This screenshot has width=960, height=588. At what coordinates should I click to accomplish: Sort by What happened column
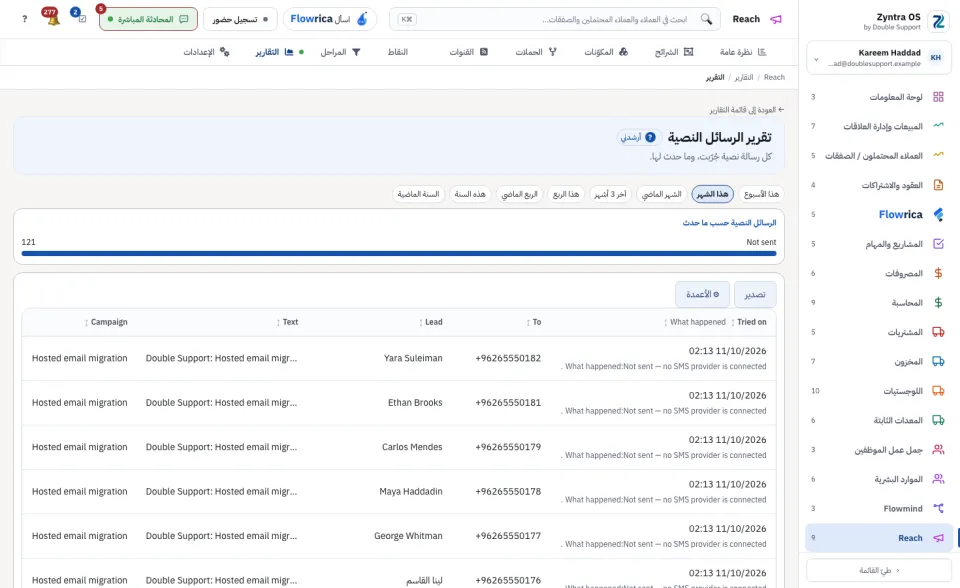[694, 322]
